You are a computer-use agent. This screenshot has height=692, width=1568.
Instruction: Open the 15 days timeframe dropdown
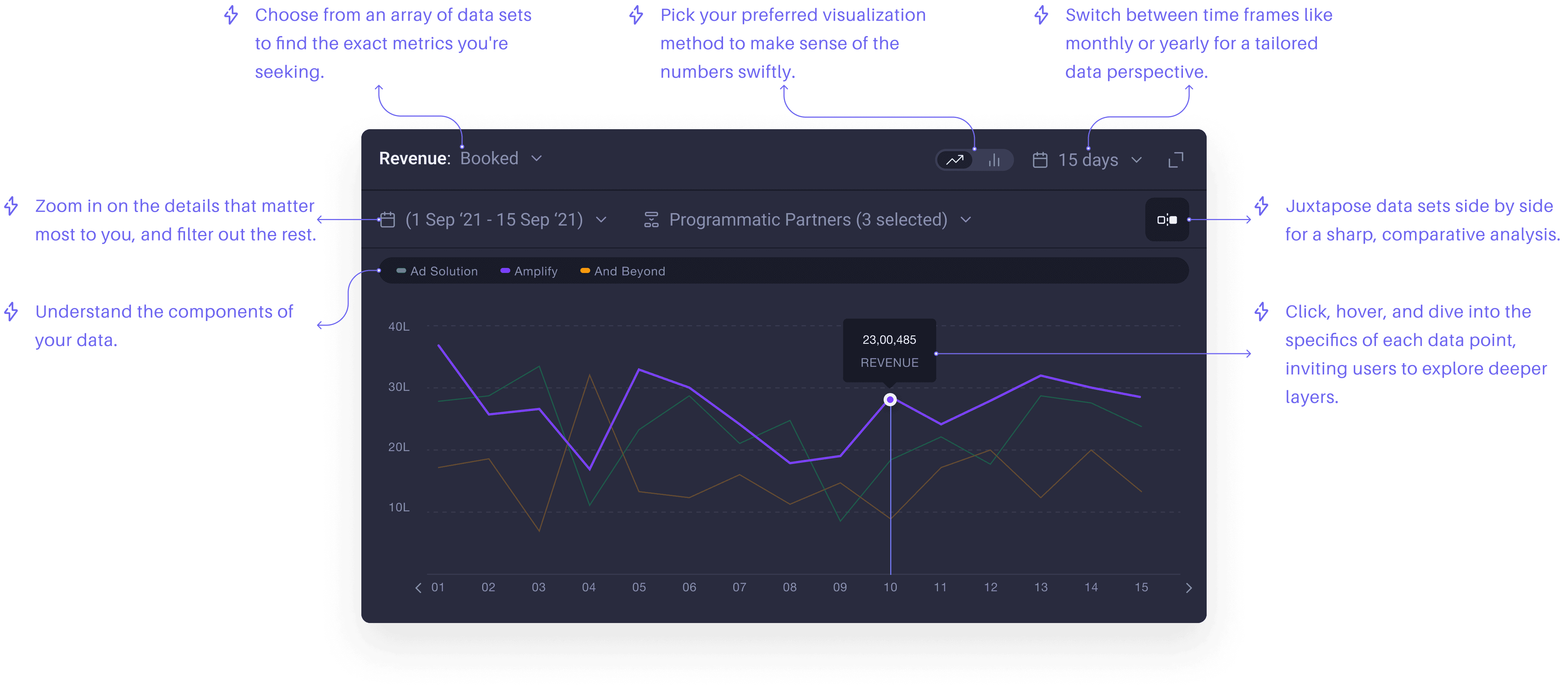coord(1099,160)
